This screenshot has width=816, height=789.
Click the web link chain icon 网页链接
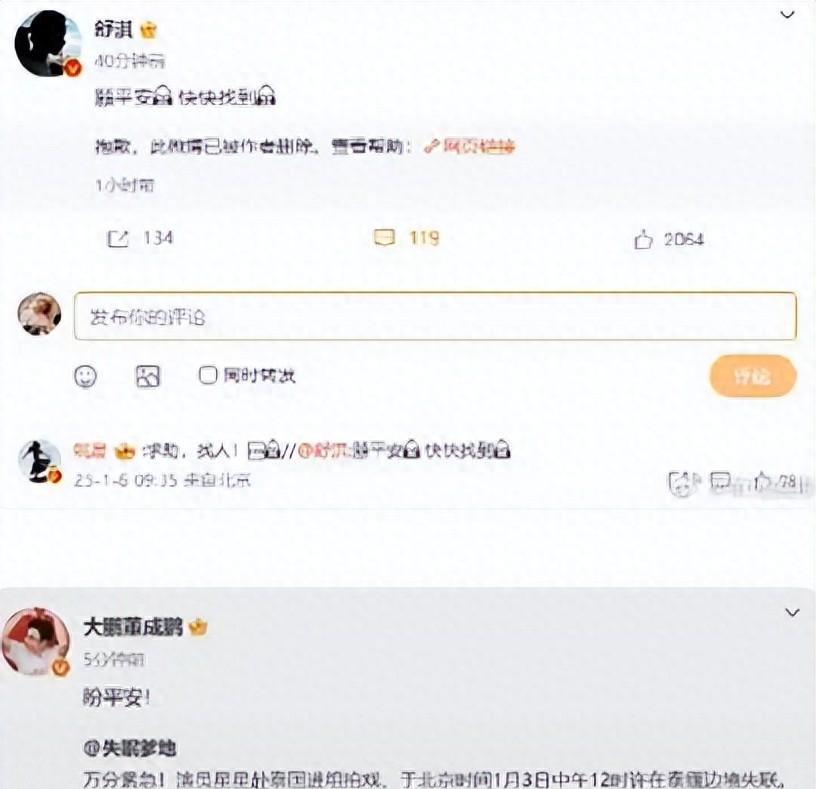click(x=469, y=147)
